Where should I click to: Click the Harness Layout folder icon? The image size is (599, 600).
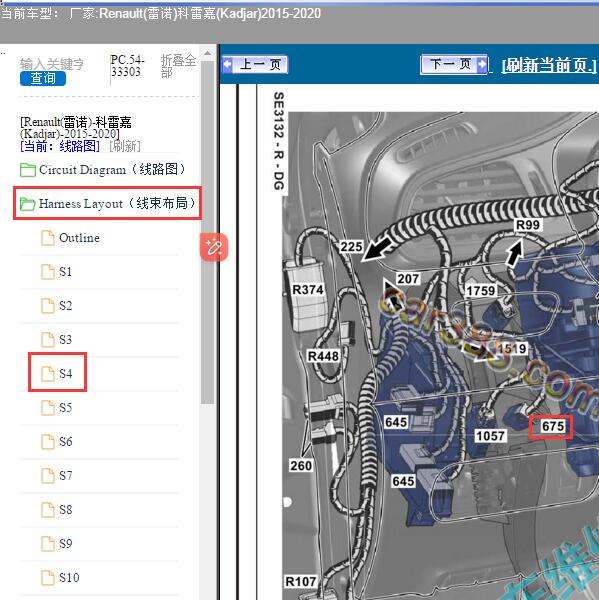click(28, 204)
